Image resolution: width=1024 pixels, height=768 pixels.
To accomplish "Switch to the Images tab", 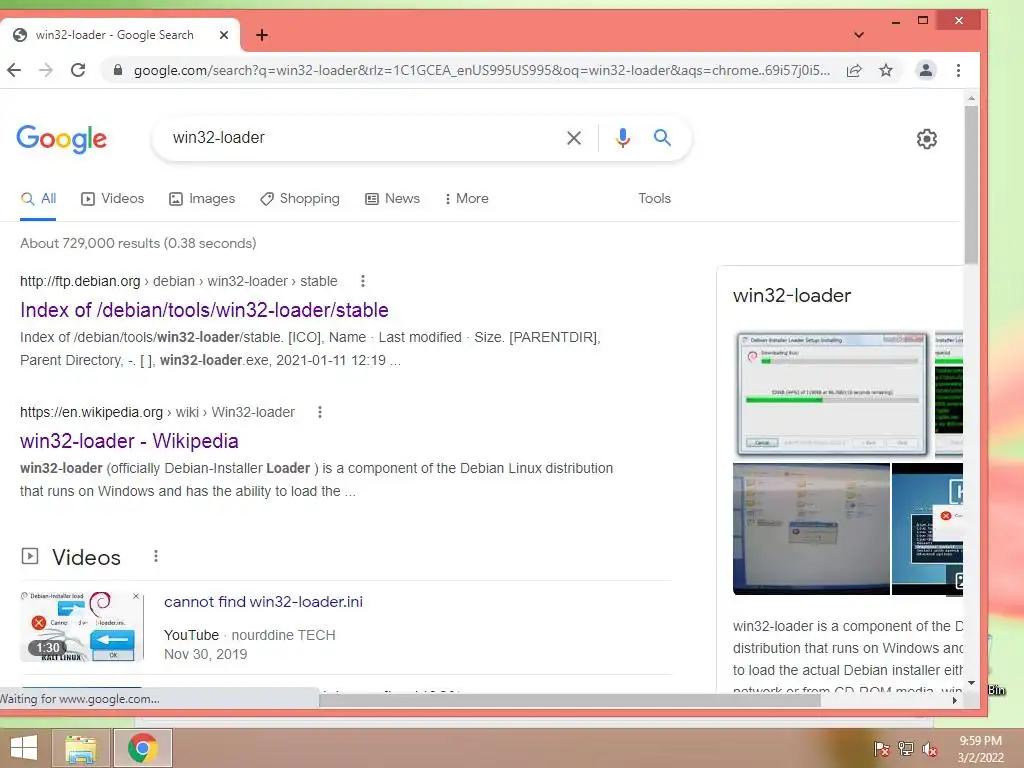I will (202, 199).
